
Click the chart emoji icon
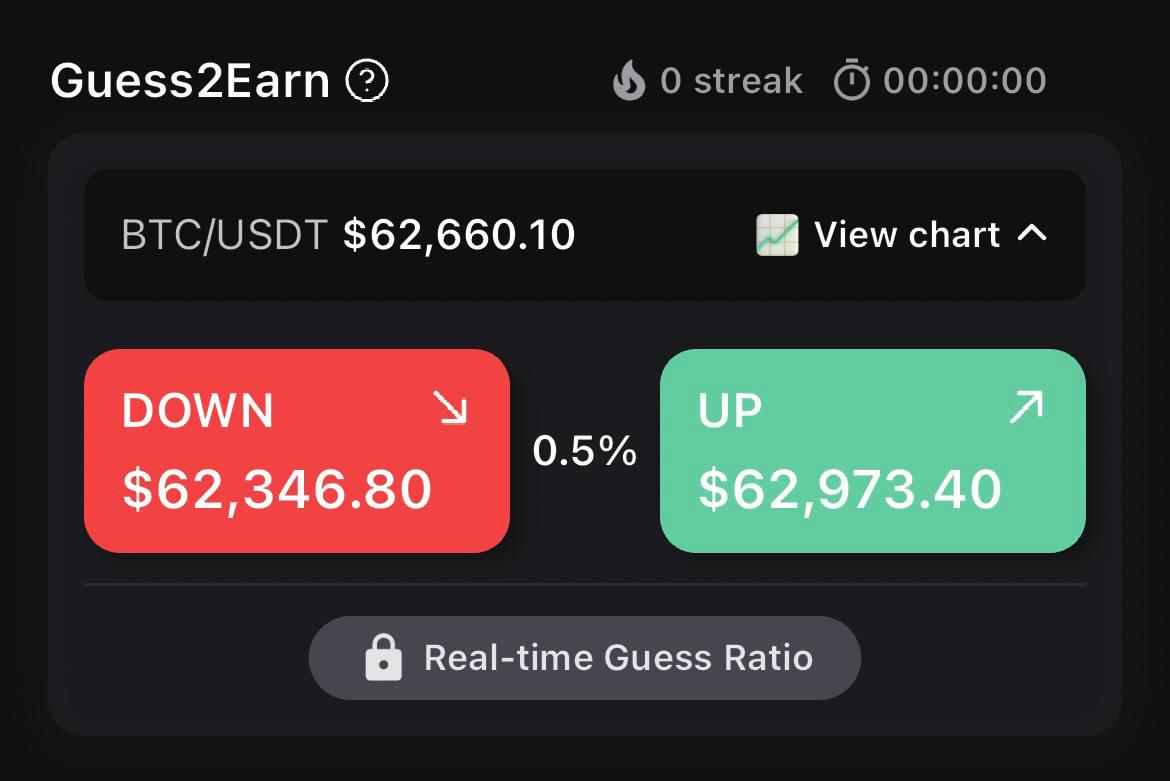(777, 235)
